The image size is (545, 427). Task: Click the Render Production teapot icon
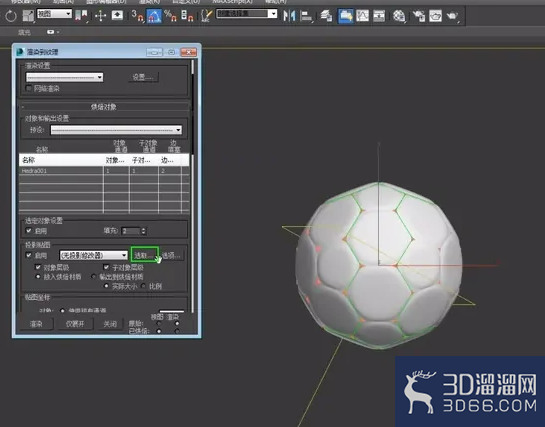click(x=452, y=16)
